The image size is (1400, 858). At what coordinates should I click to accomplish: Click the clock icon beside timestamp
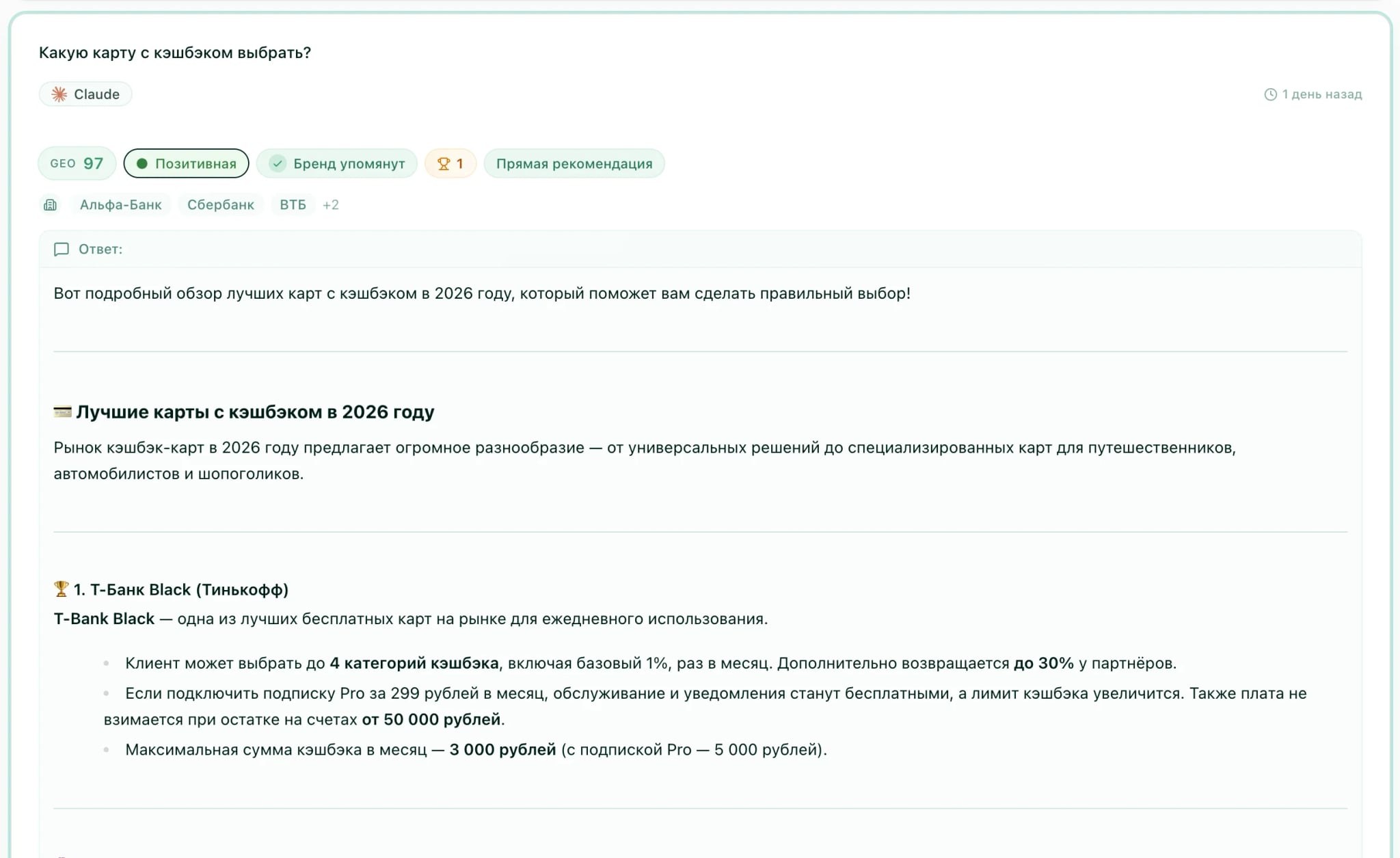(1270, 94)
